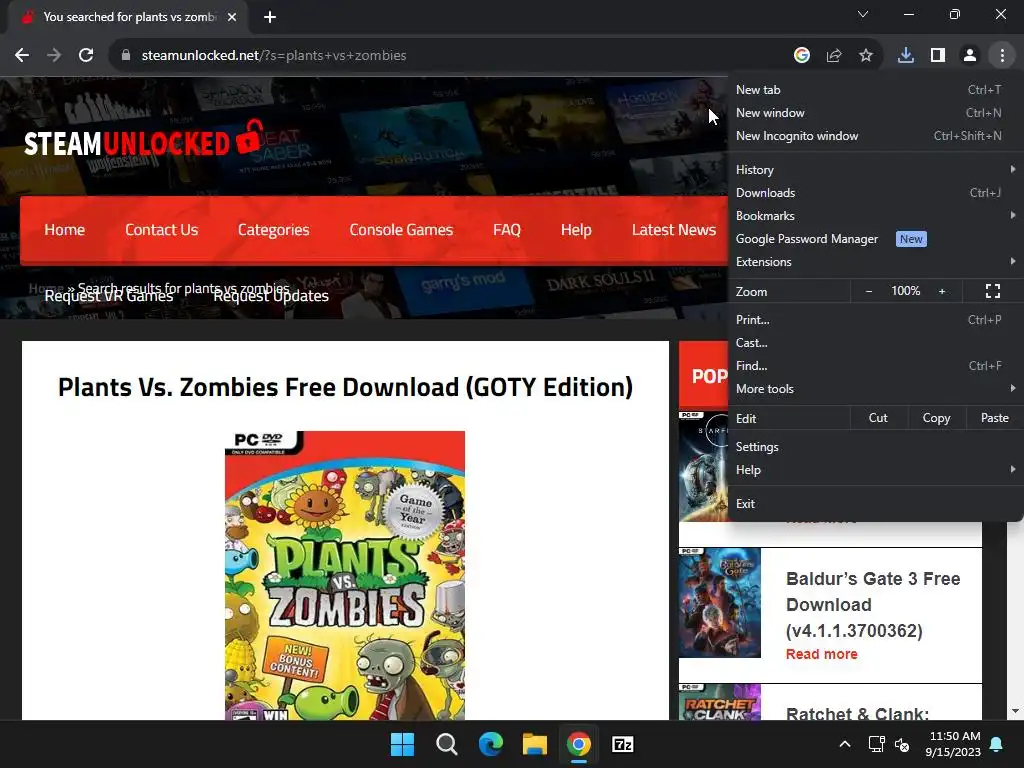This screenshot has height=768, width=1024.
Task: Click the taskbar clock 11:50 AM
Action: coord(953,744)
